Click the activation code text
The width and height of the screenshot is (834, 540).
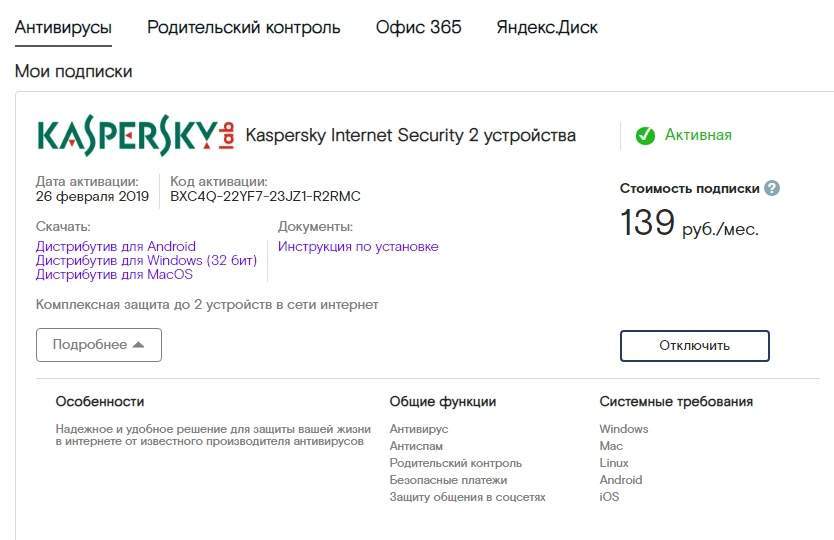[265, 196]
